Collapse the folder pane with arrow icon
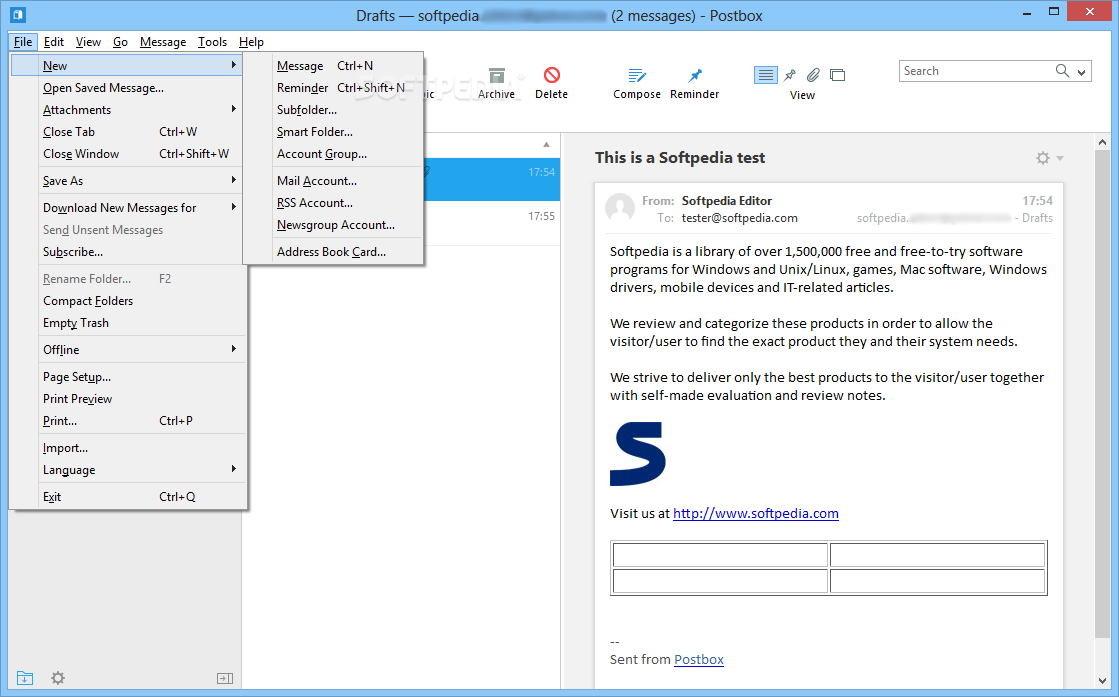 (225, 678)
